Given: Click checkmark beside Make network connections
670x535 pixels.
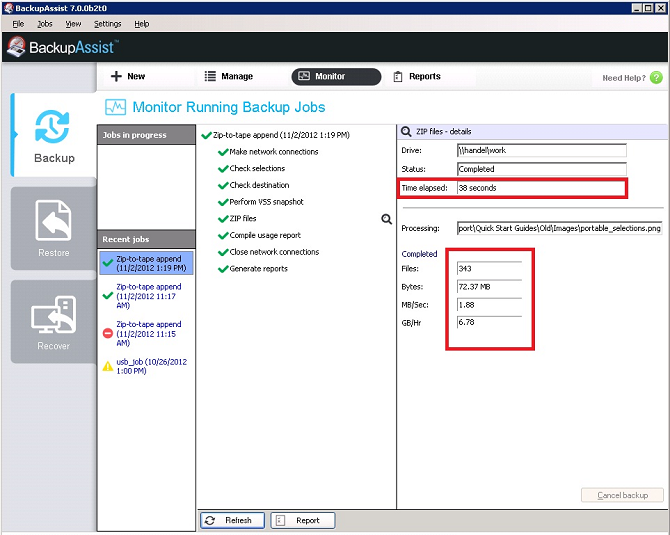Looking at the screenshot, I should click(x=223, y=152).
